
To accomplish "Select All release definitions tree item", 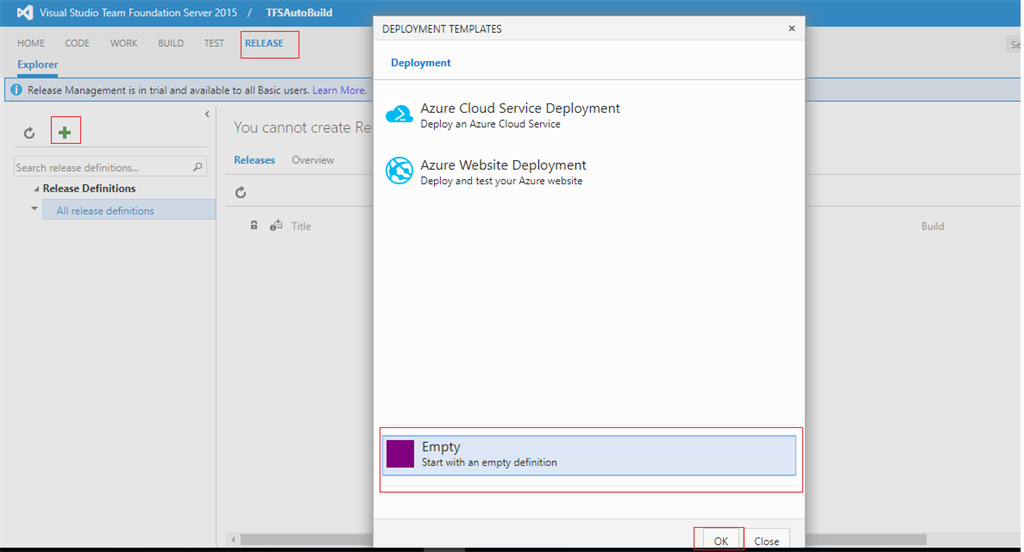I will click(x=105, y=211).
